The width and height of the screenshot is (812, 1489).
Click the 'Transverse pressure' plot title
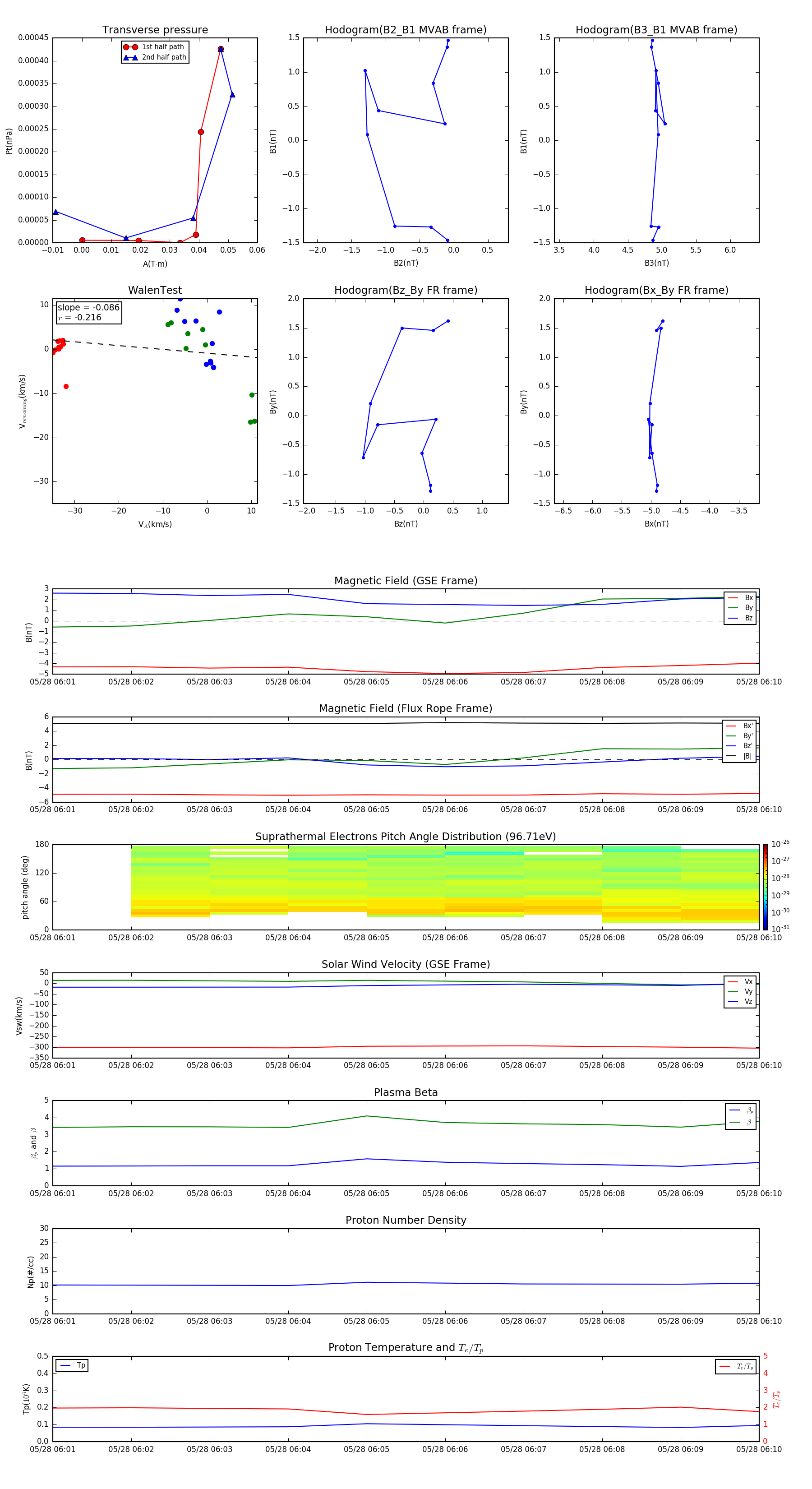[155, 29]
